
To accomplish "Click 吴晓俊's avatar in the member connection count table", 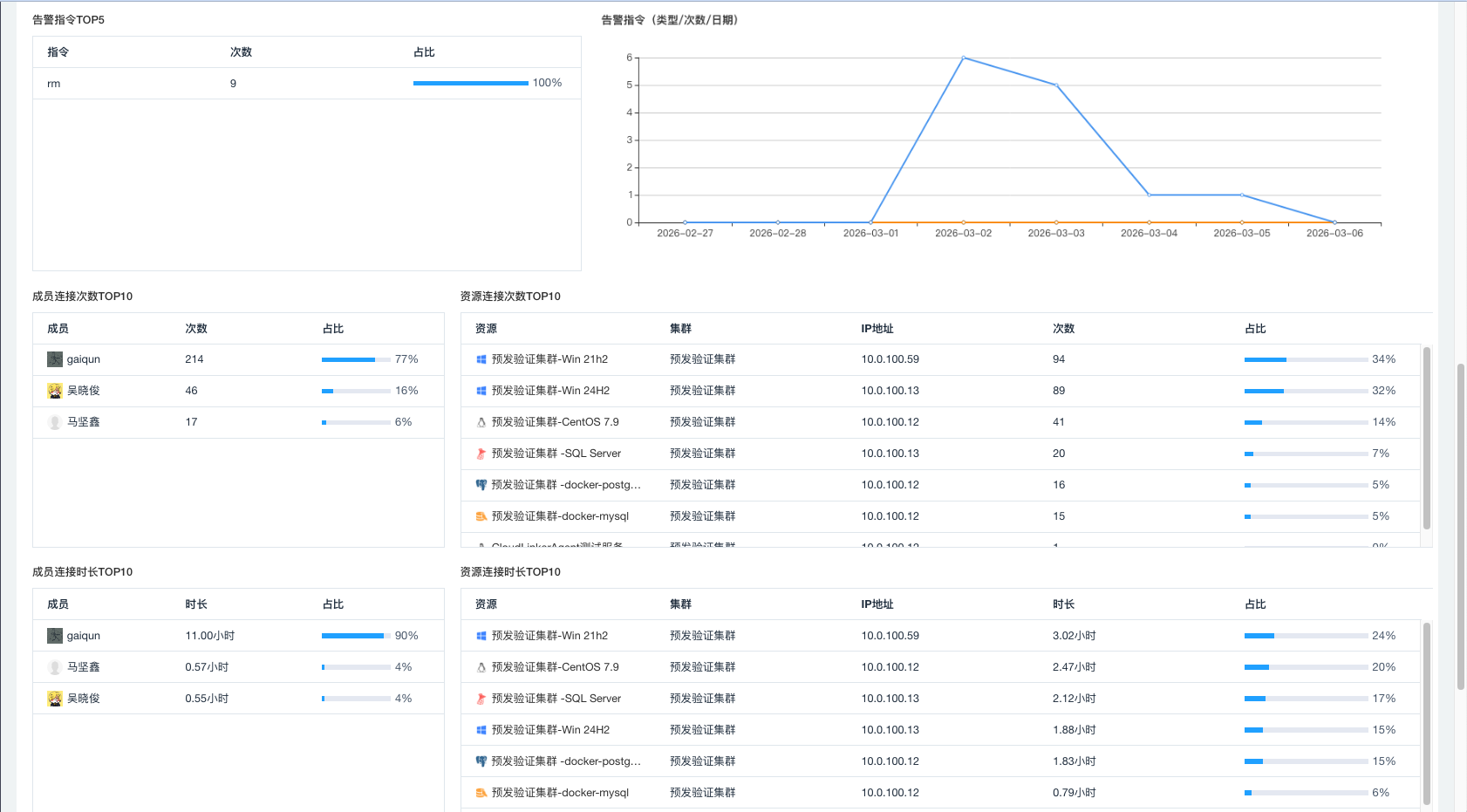I will click(x=54, y=391).
